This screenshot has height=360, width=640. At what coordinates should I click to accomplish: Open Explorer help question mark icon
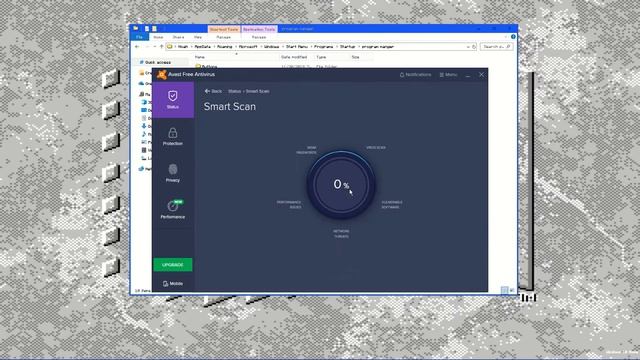pos(513,37)
